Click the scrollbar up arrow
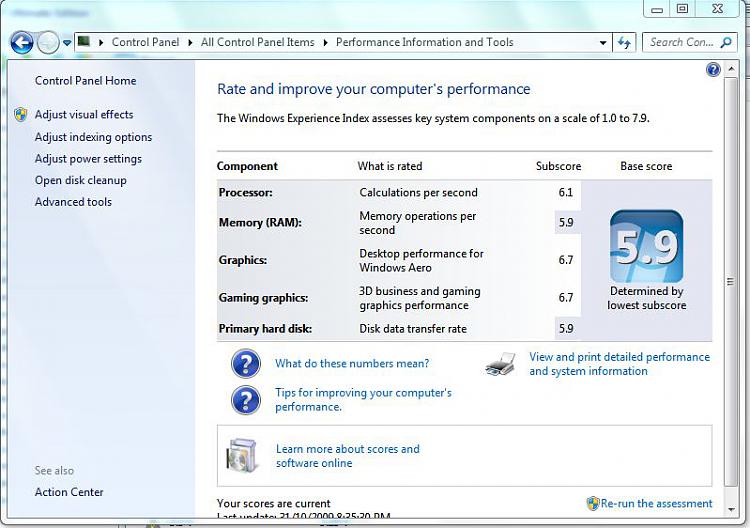The image size is (750, 528). click(731, 69)
